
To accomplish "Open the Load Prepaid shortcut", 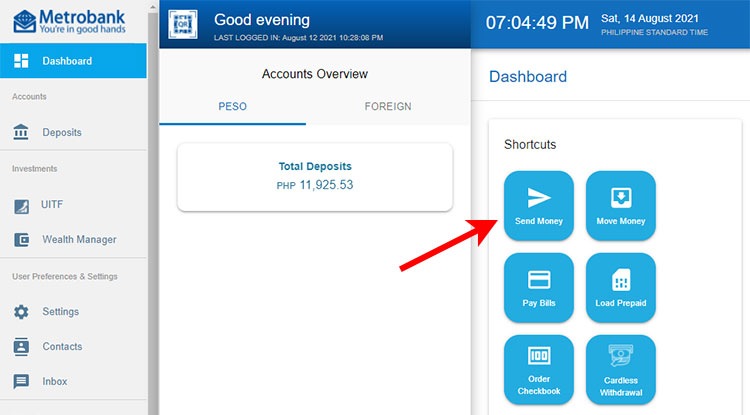I will tap(620, 288).
